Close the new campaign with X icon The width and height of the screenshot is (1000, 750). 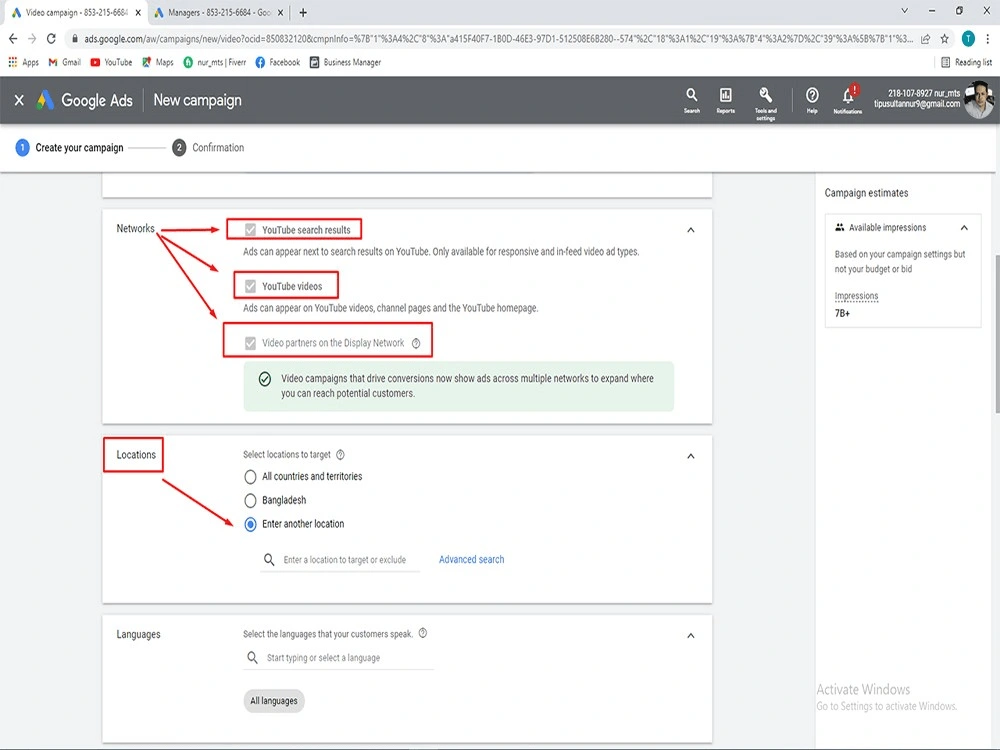coord(19,100)
